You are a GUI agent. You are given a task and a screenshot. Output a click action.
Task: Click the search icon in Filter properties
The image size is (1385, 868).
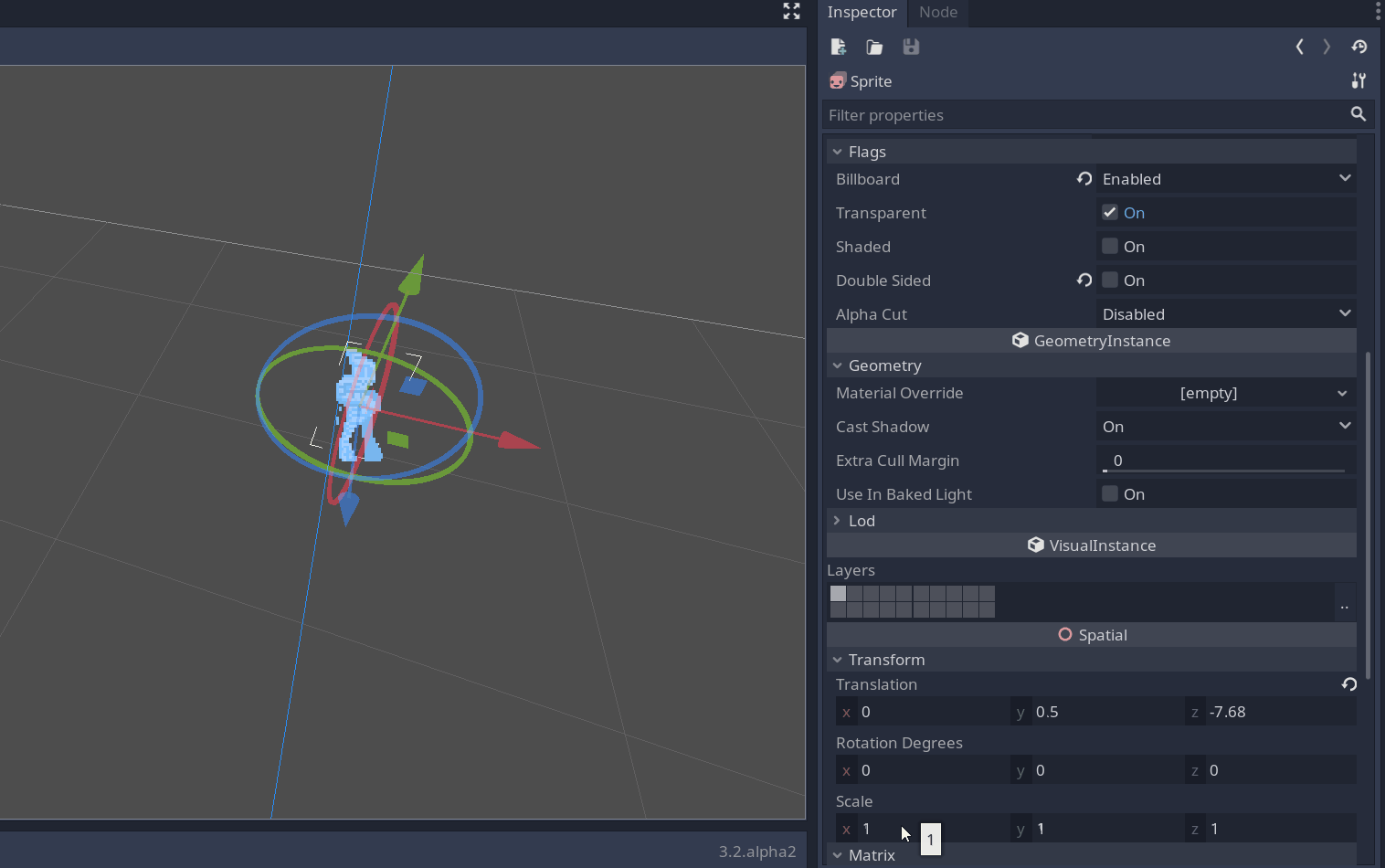coord(1359,114)
